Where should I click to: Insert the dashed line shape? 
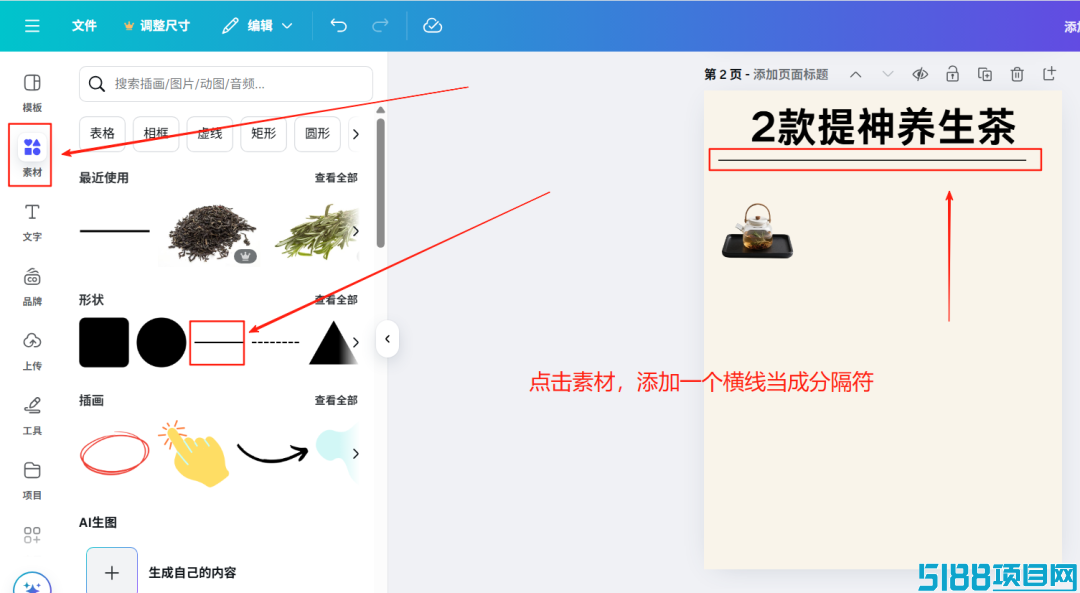point(276,342)
